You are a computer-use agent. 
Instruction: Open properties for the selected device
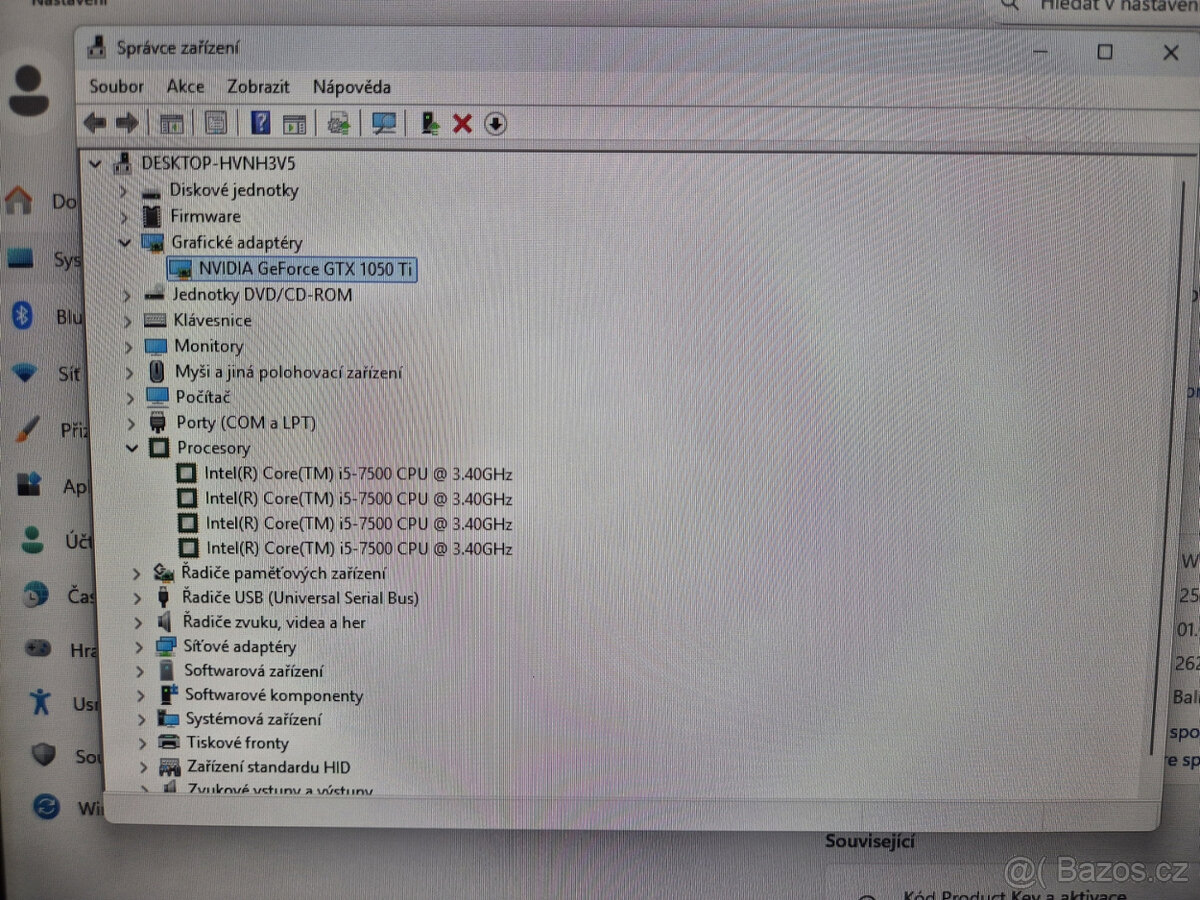215,122
